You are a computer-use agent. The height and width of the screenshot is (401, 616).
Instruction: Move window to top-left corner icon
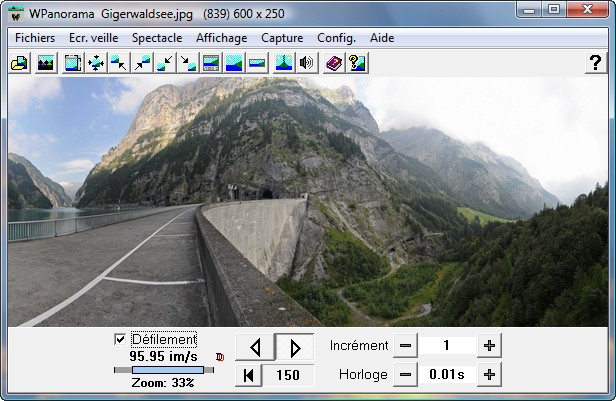tap(119, 63)
